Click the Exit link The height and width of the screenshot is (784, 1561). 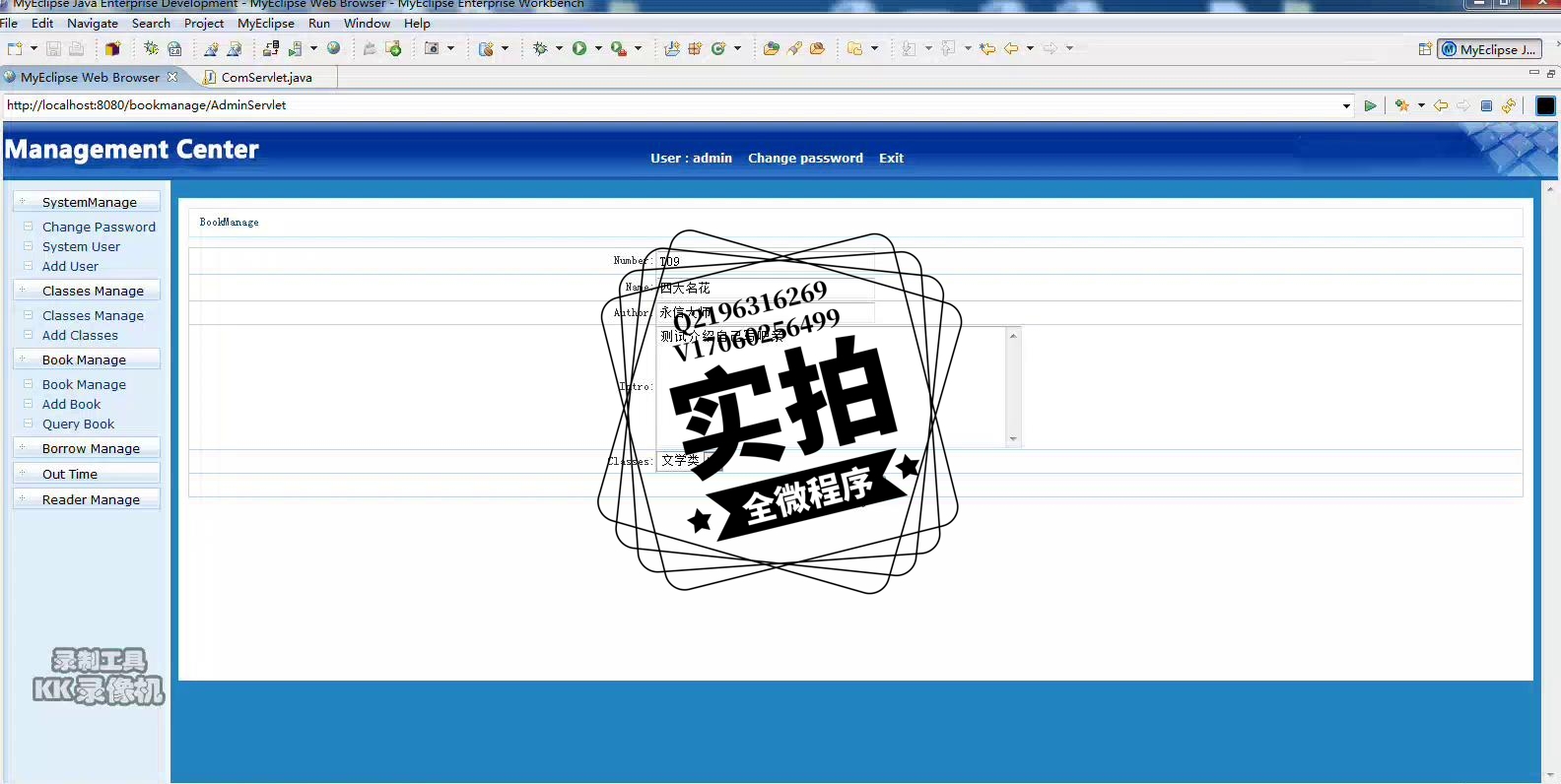point(891,158)
